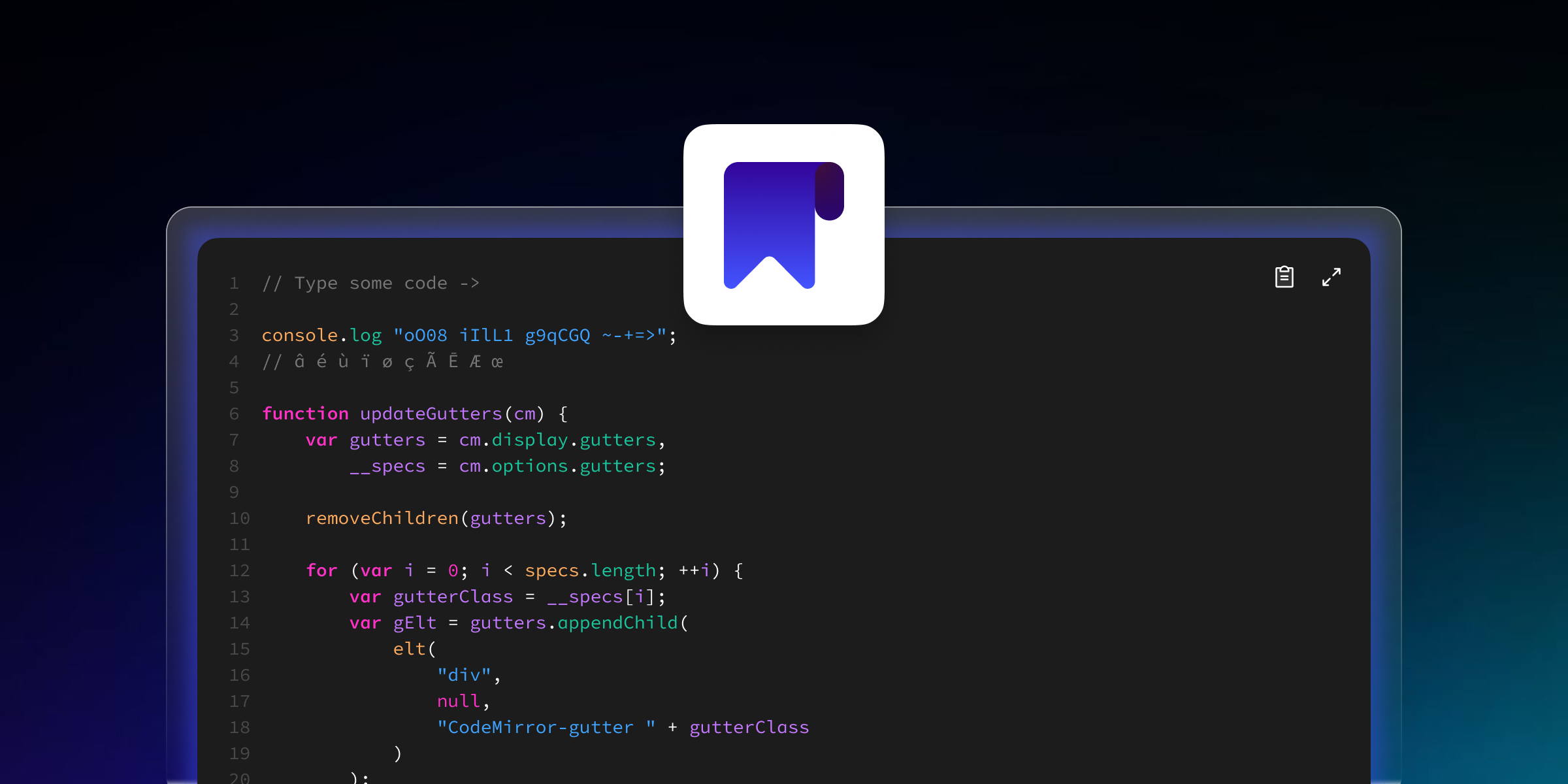Click the "div" string literal
The height and width of the screenshot is (784, 1568).
[464, 676]
